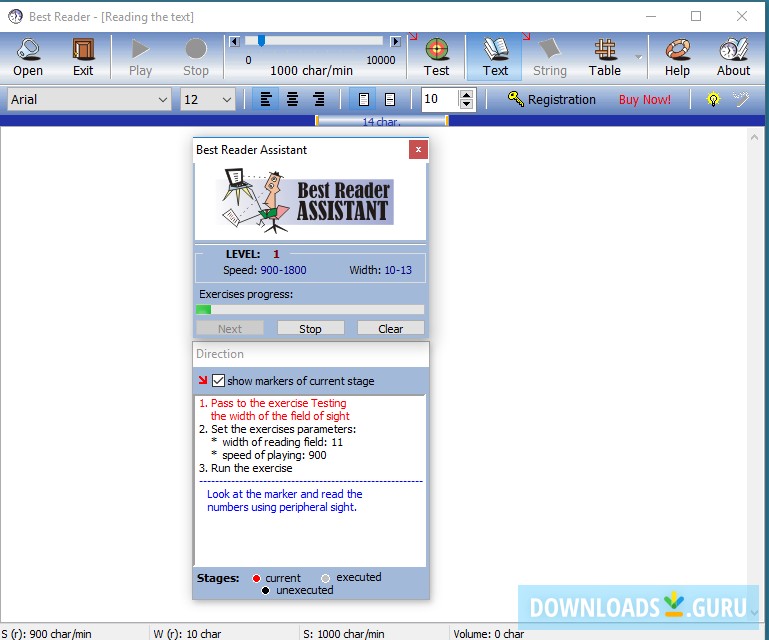The height and width of the screenshot is (640, 769).
Task: Toggle show markers of current stage checkbox
Action: tap(218, 381)
